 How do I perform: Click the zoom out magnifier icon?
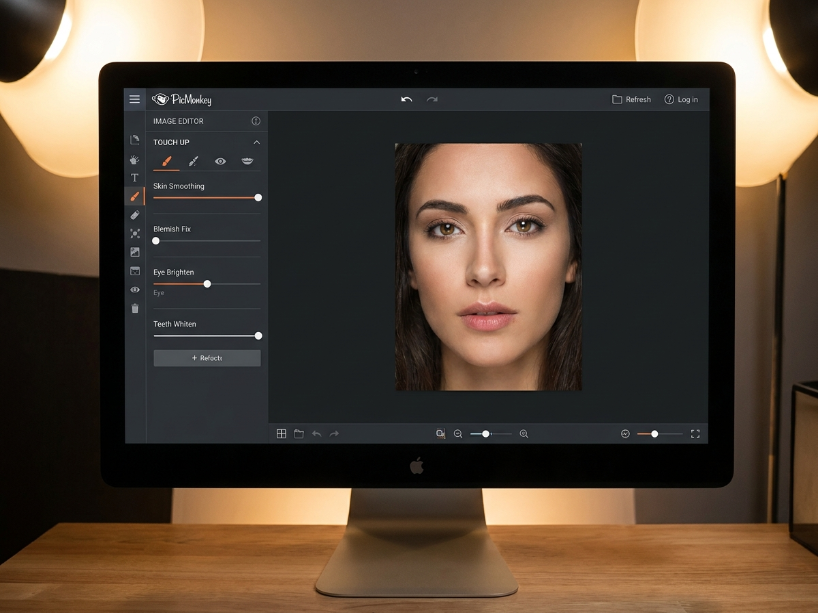(x=458, y=434)
